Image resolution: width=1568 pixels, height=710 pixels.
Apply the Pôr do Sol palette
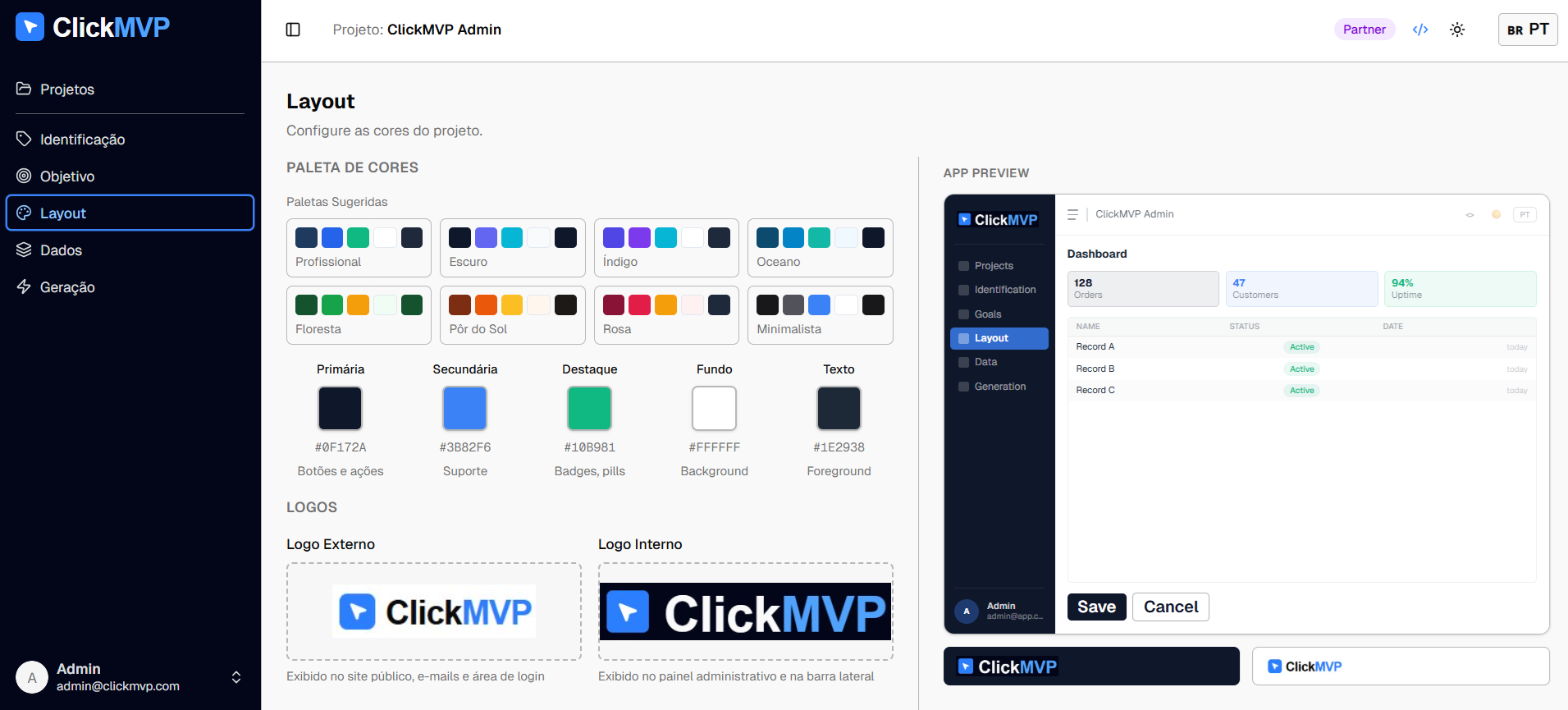[x=513, y=315]
